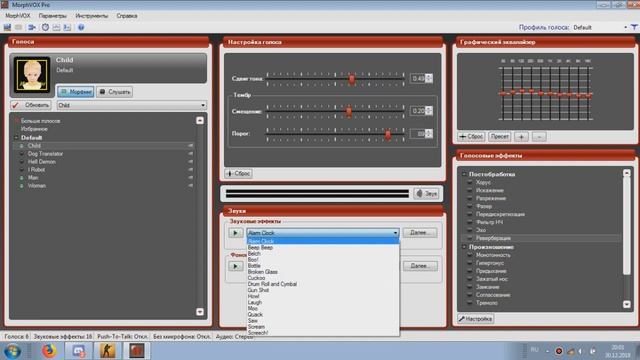Open Firefox from the Windows taskbar
Screen dimensions: 640x360
(49, 351)
